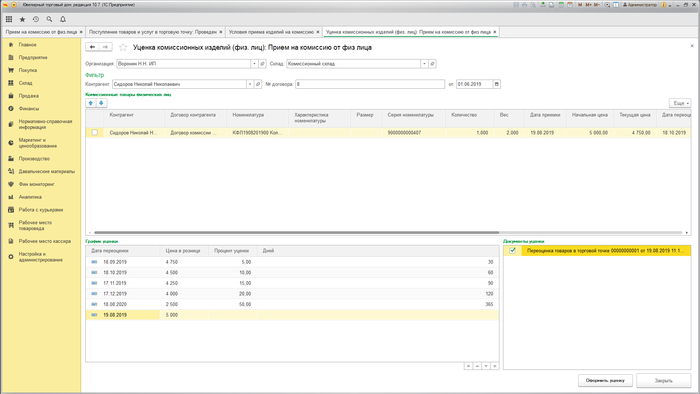The height and width of the screenshot is (394, 700).
Task: Select the schedule row dated 18.09.2019
Action: click(x=292, y=262)
